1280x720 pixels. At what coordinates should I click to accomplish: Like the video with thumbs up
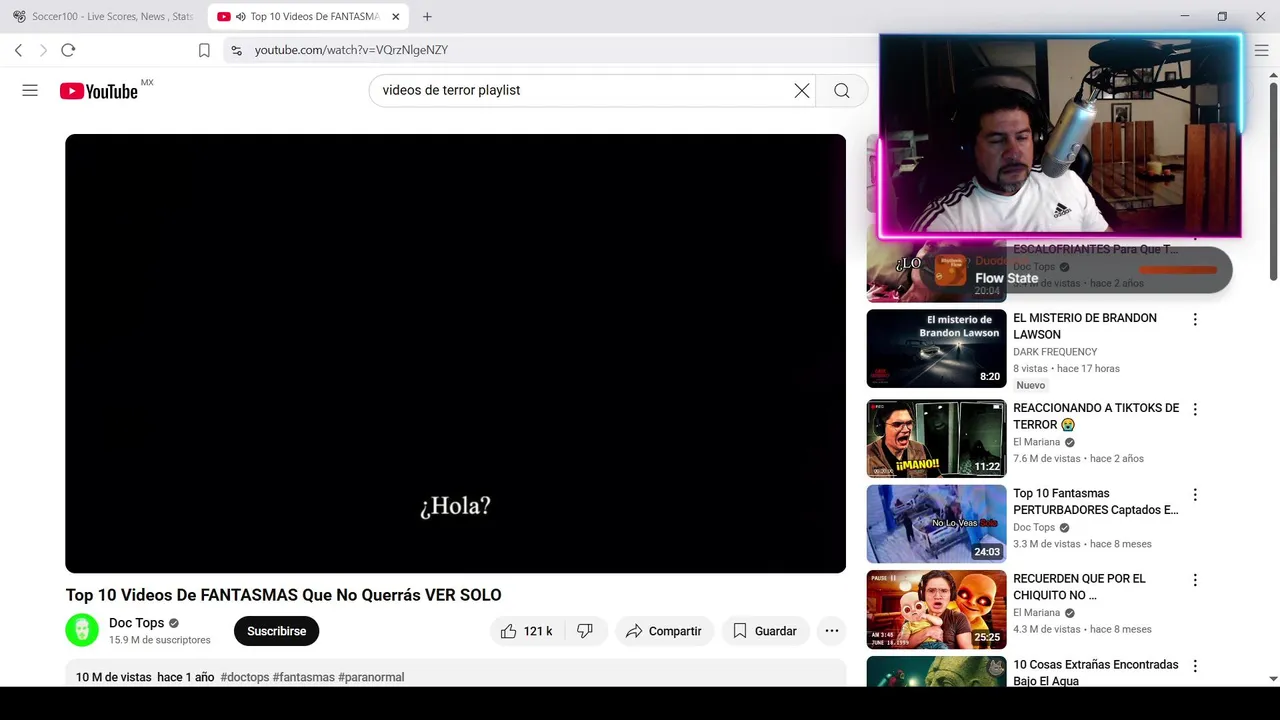point(527,631)
